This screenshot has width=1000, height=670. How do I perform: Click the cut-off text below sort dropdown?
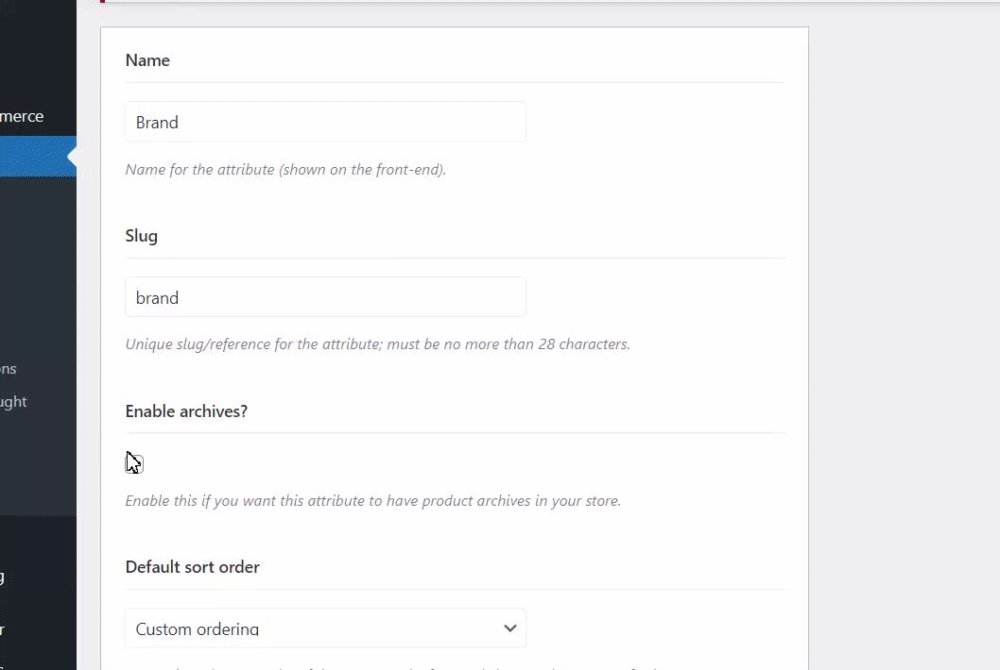pos(400,666)
